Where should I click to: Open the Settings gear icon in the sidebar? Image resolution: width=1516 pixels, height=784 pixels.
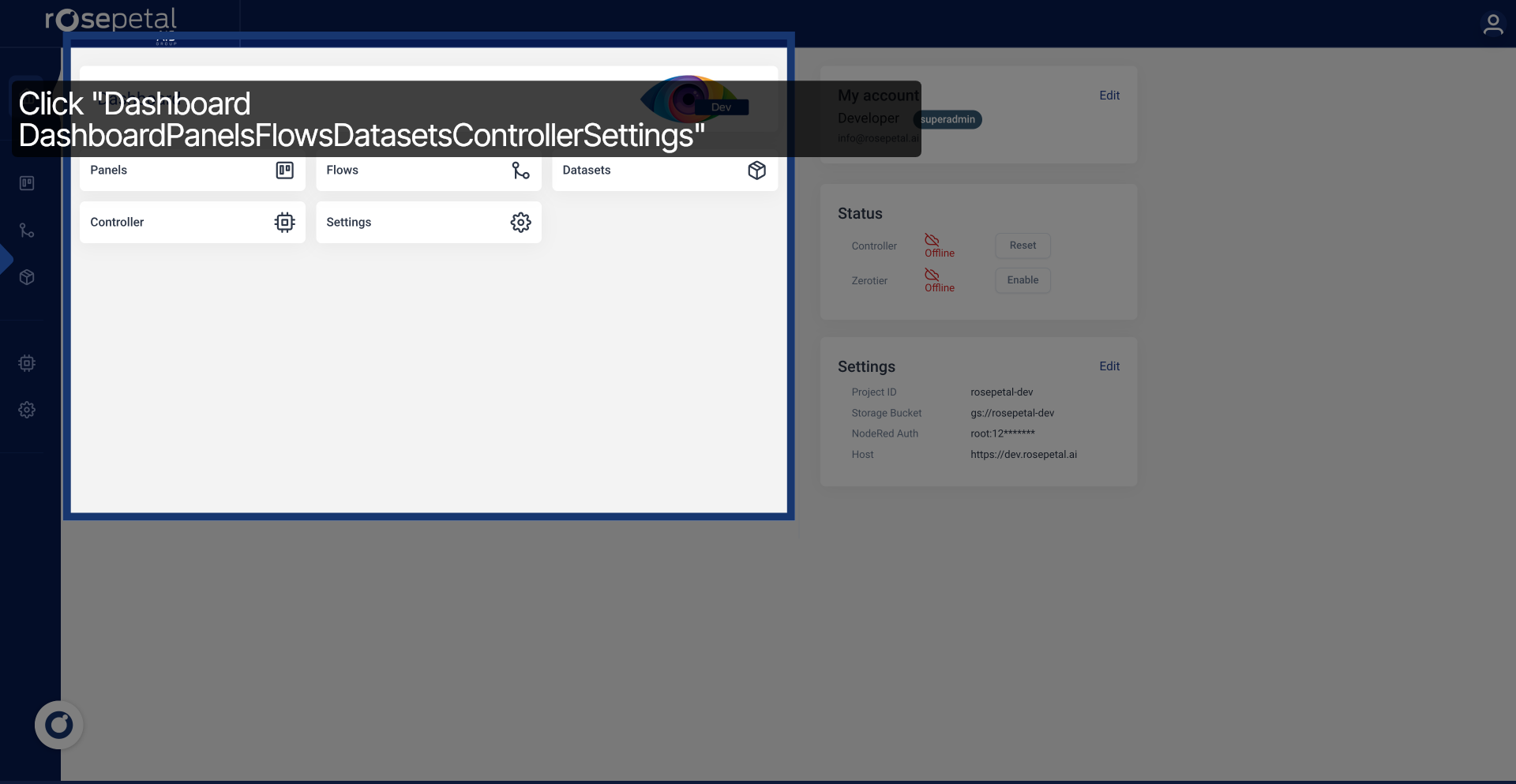27,409
